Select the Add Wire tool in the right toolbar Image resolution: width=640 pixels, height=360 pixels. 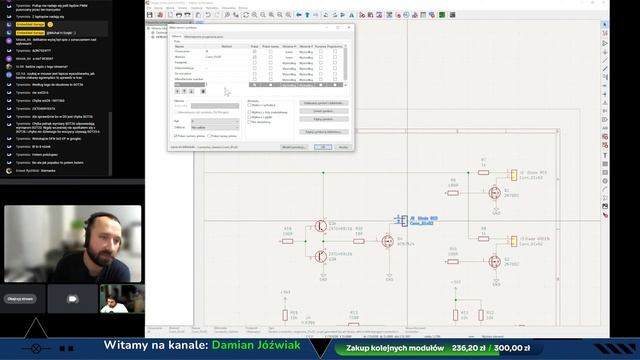coord(605,60)
